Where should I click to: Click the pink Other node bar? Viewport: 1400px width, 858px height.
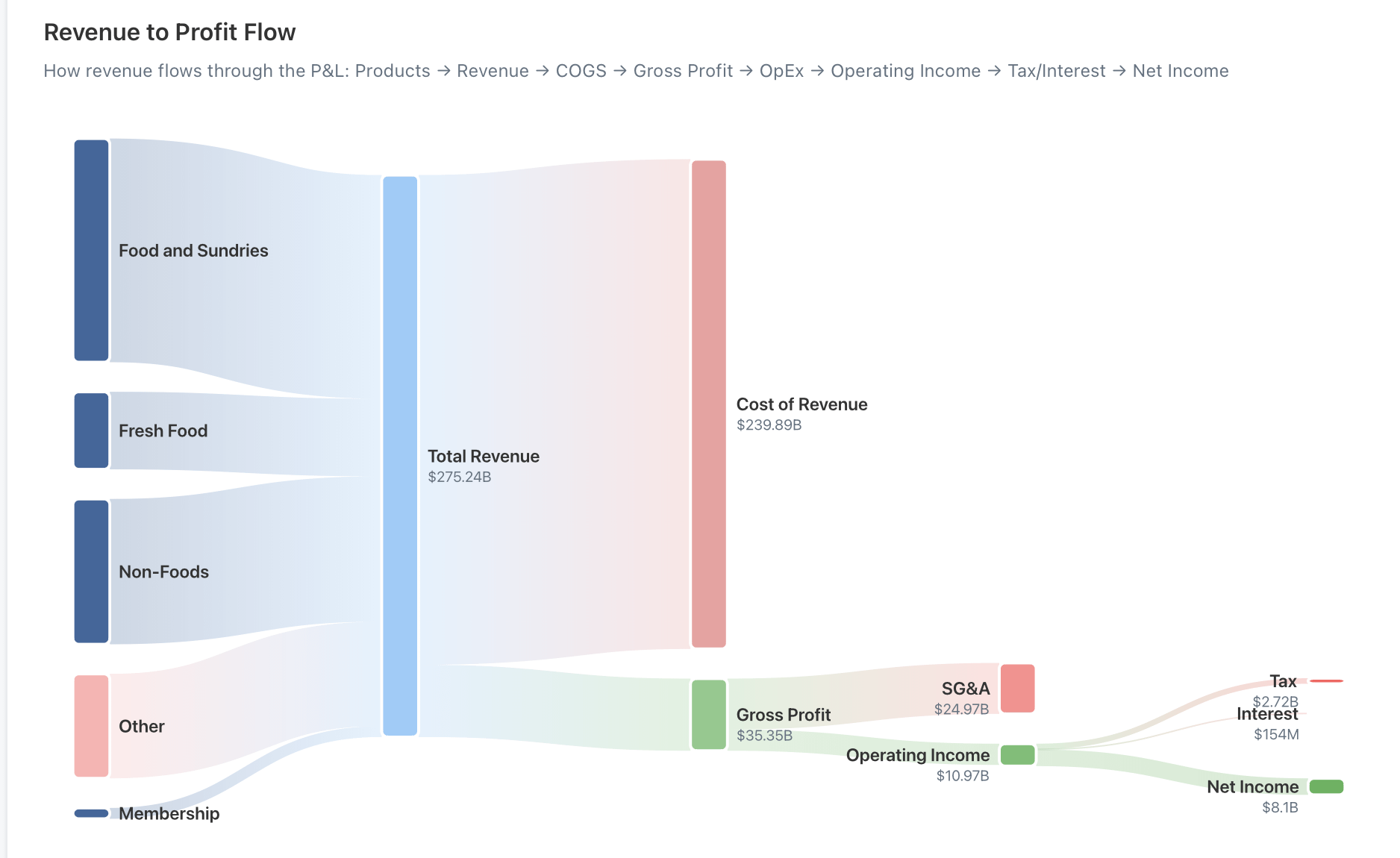click(x=91, y=726)
